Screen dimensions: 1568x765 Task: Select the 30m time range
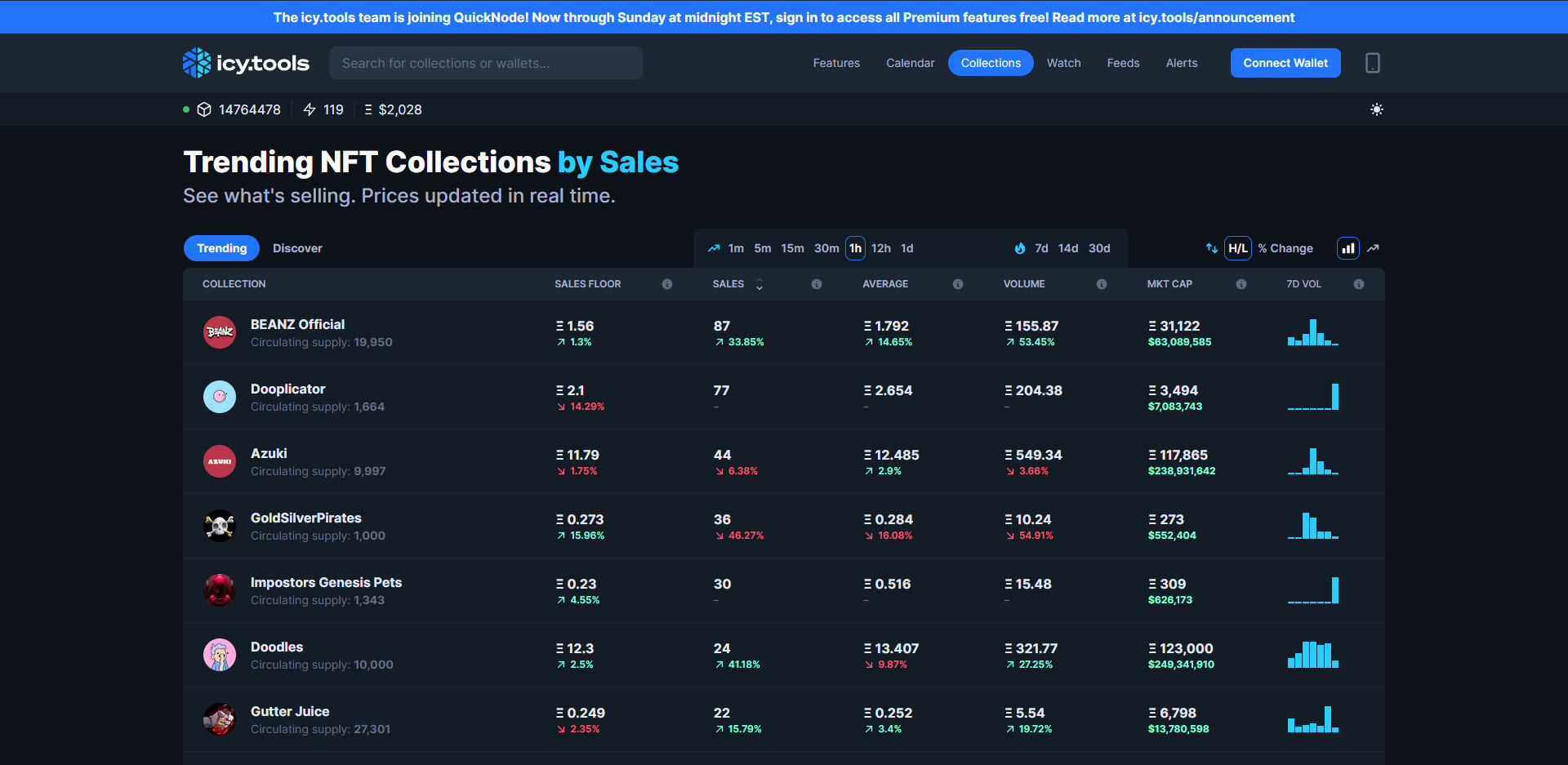click(826, 248)
